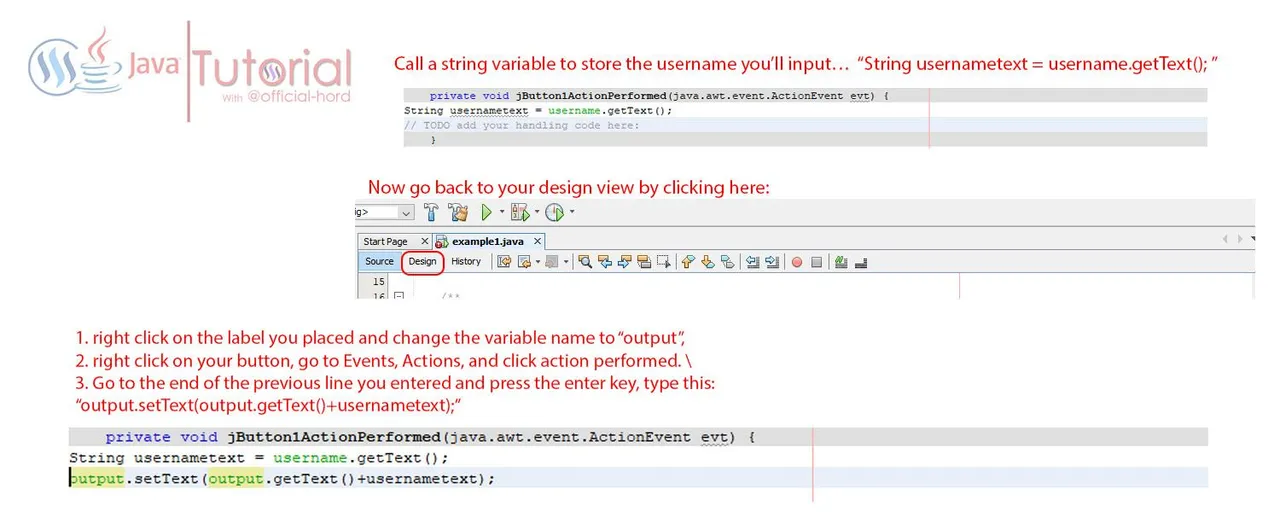1280x512 pixels.
Task: Switch to Source view
Action: point(379,261)
